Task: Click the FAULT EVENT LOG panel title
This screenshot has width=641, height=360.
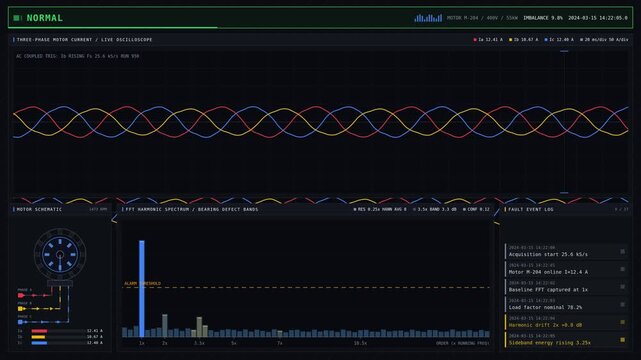Action: [x=531, y=209]
